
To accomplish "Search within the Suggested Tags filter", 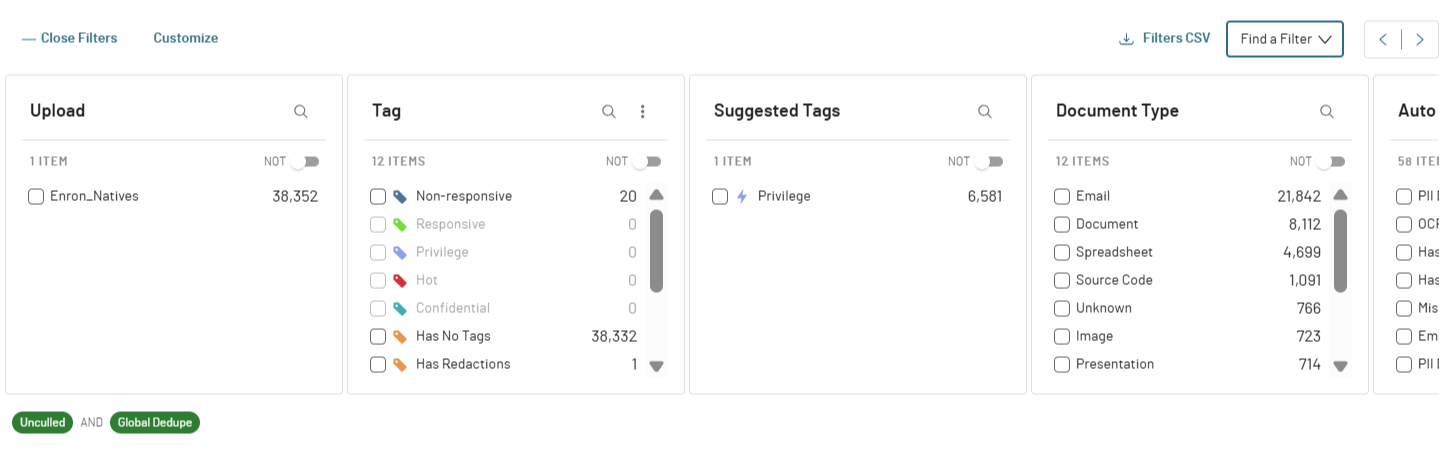I will pos(985,111).
